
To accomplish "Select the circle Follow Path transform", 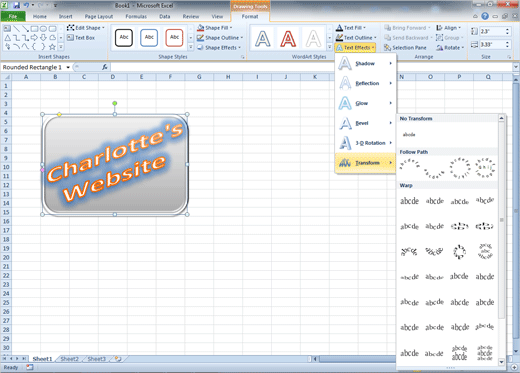I will click(459, 168).
